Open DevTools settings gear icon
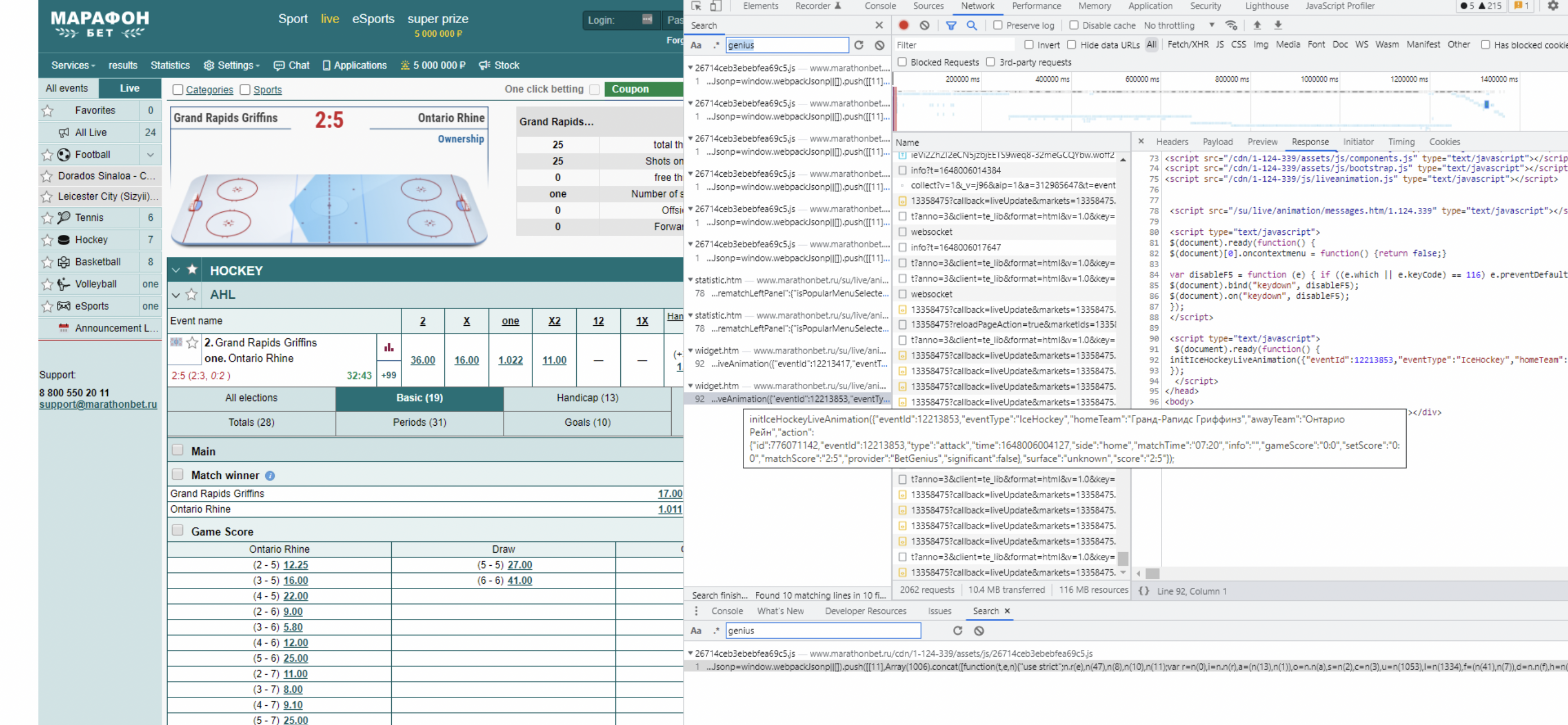Image resolution: width=1568 pixels, height=725 pixels. tap(1553, 6)
